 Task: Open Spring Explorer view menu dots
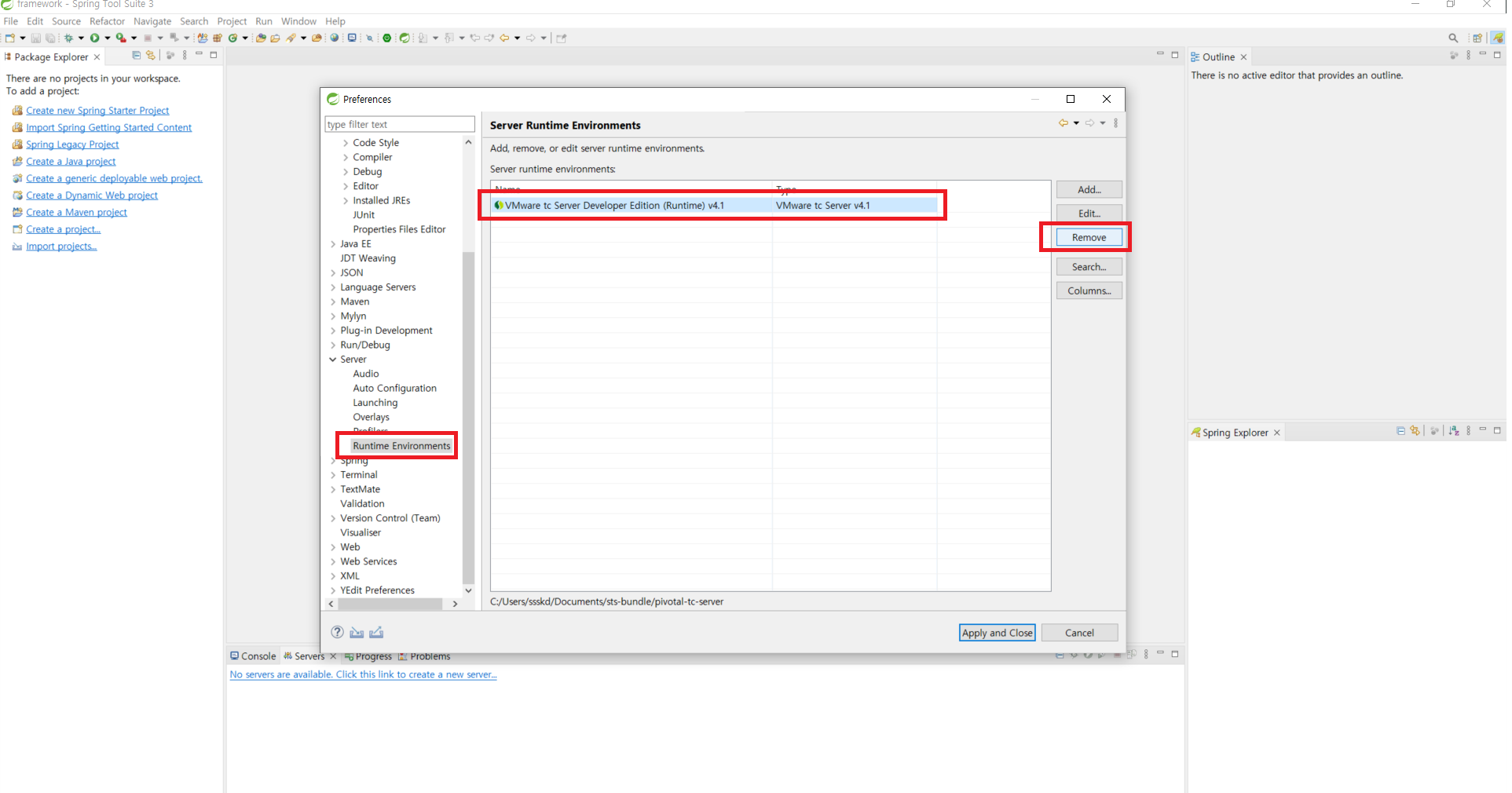click(x=1468, y=431)
